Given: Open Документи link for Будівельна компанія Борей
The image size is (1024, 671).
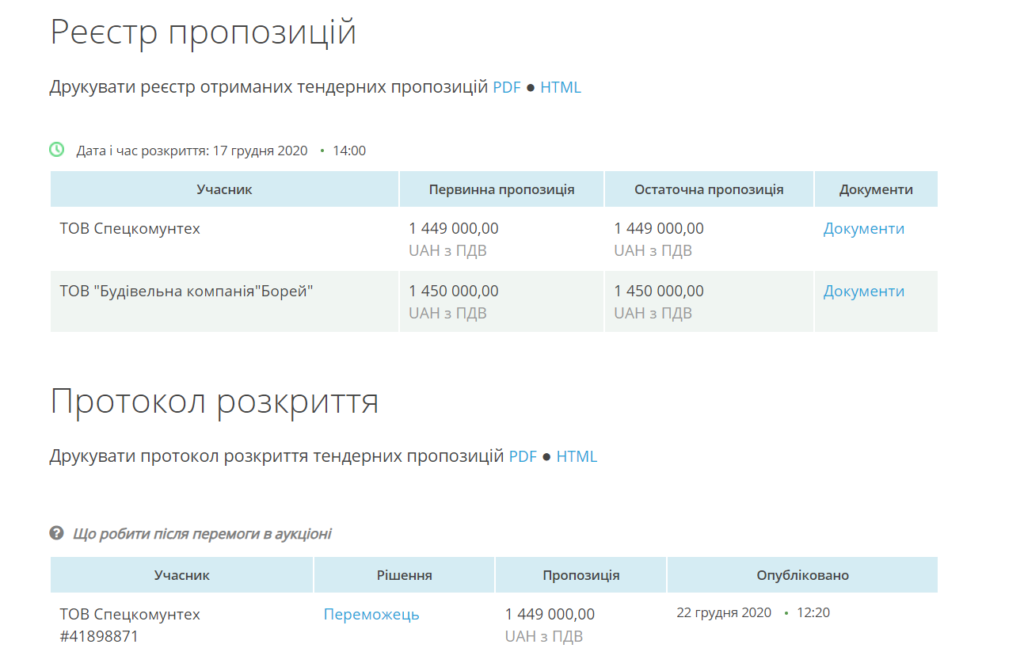Looking at the screenshot, I should [x=863, y=291].
